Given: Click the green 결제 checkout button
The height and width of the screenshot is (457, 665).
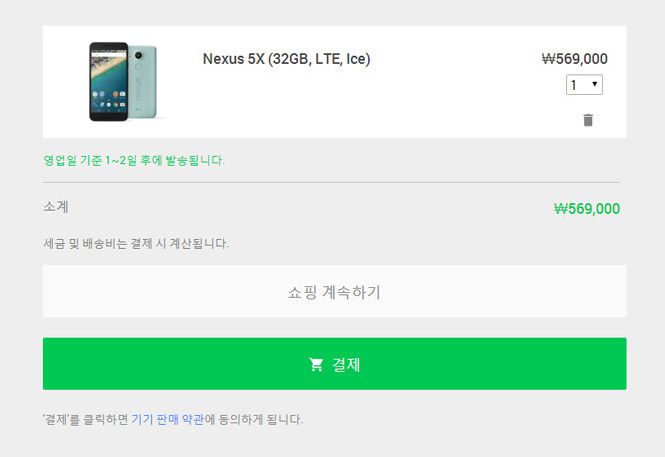Looking at the screenshot, I should pyautogui.click(x=335, y=364).
